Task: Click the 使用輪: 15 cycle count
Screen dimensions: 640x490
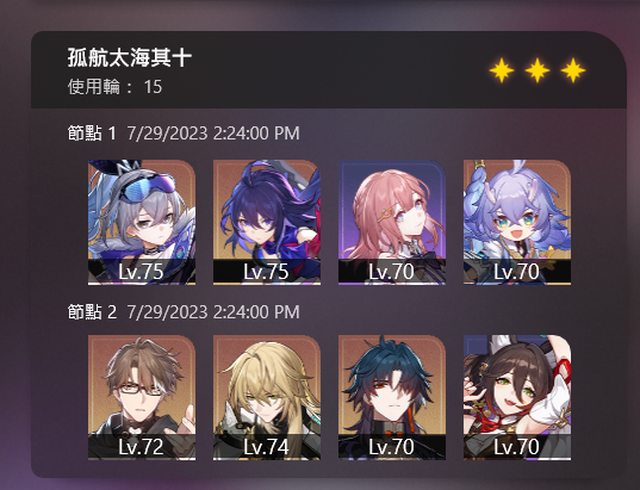Action: point(115,87)
